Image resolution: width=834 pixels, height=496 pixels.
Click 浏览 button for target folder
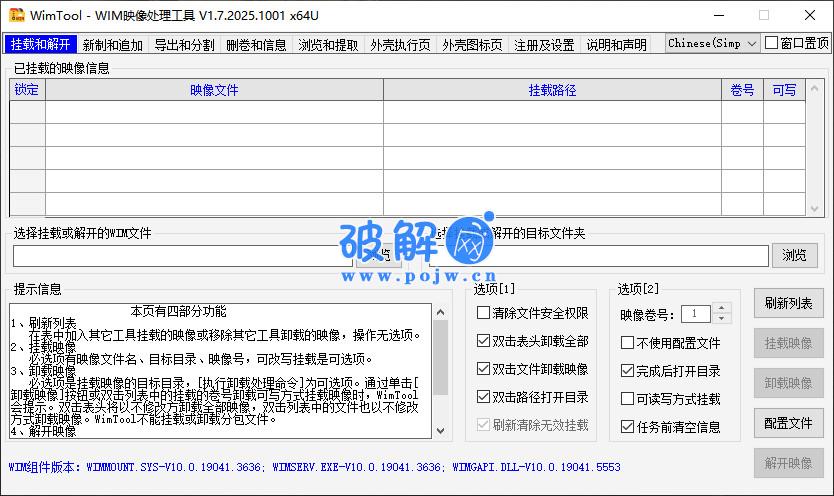click(795, 256)
